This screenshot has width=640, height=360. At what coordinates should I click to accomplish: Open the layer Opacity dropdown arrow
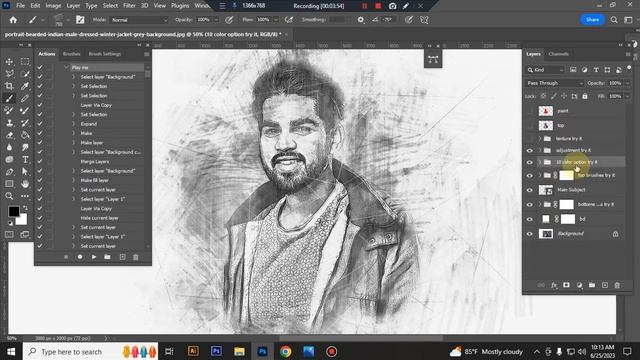(x=628, y=83)
